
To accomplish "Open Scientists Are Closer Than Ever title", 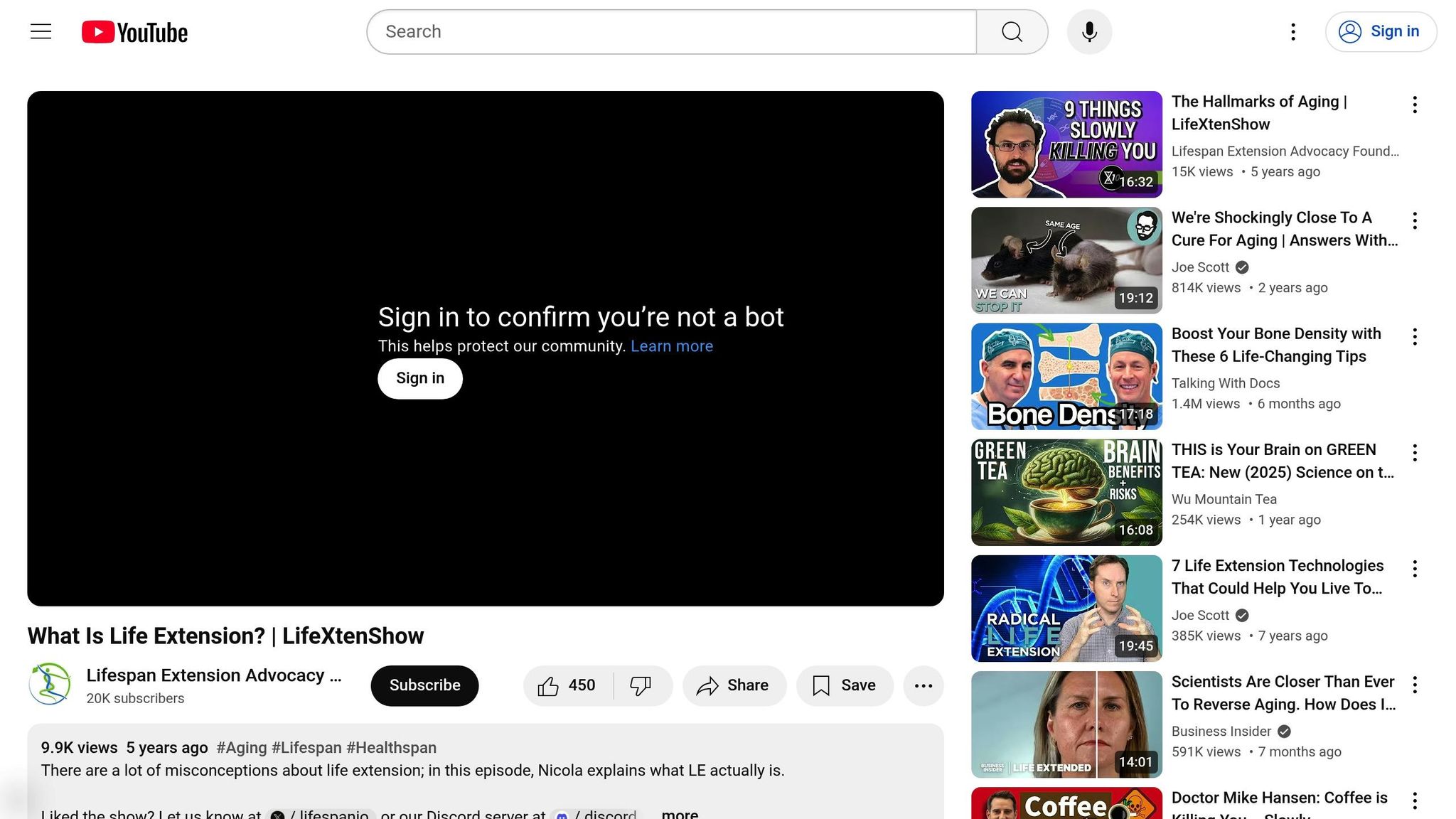I will 1283,692.
